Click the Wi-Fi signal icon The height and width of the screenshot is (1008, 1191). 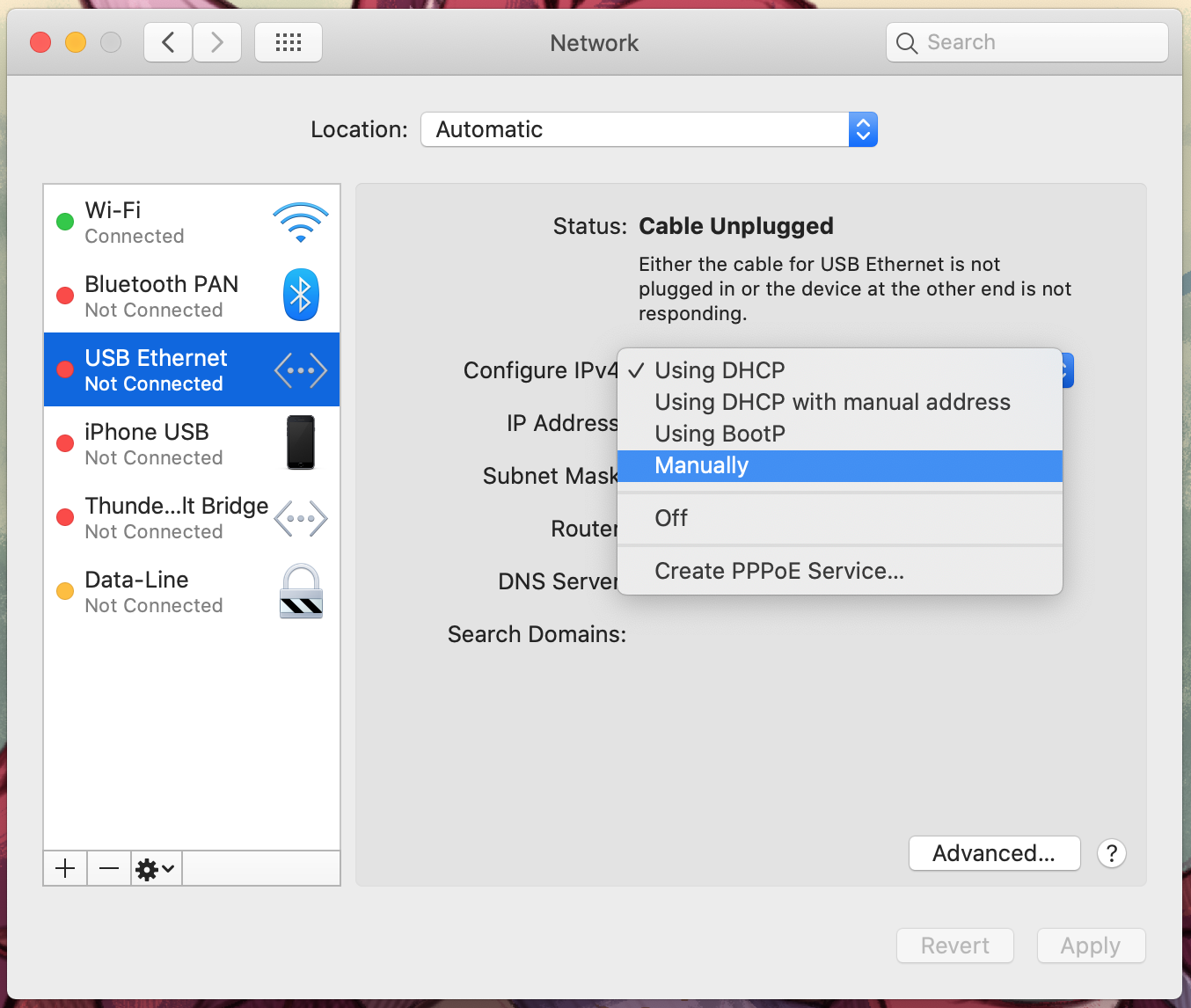[300, 223]
